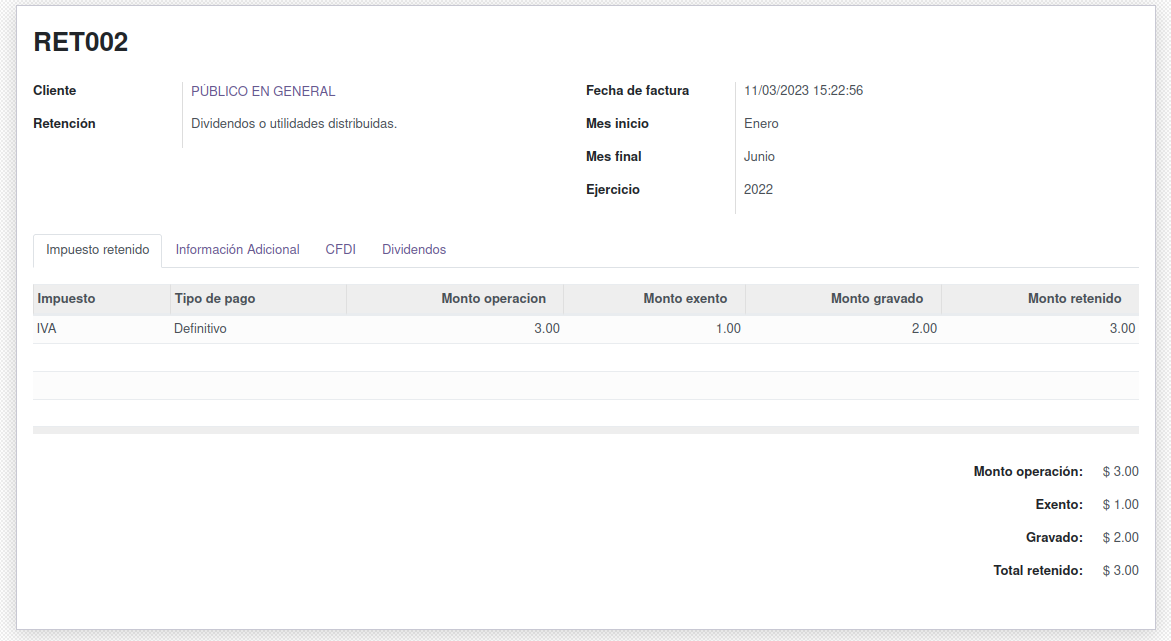
Task: Select the Dividendos tab
Action: click(414, 250)
